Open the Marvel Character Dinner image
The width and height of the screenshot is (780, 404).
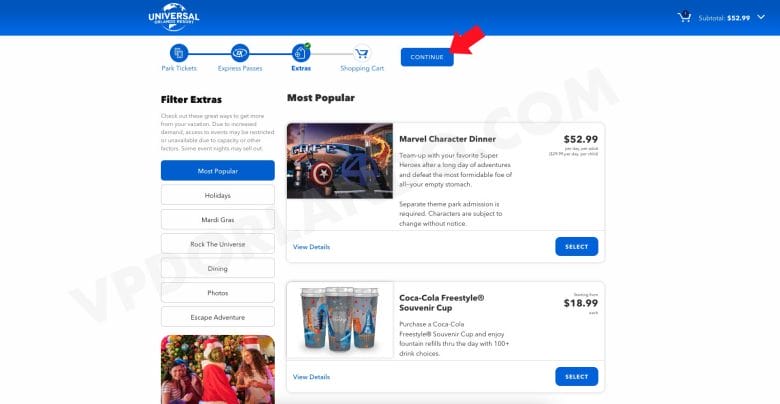click(x=340, y=161)
